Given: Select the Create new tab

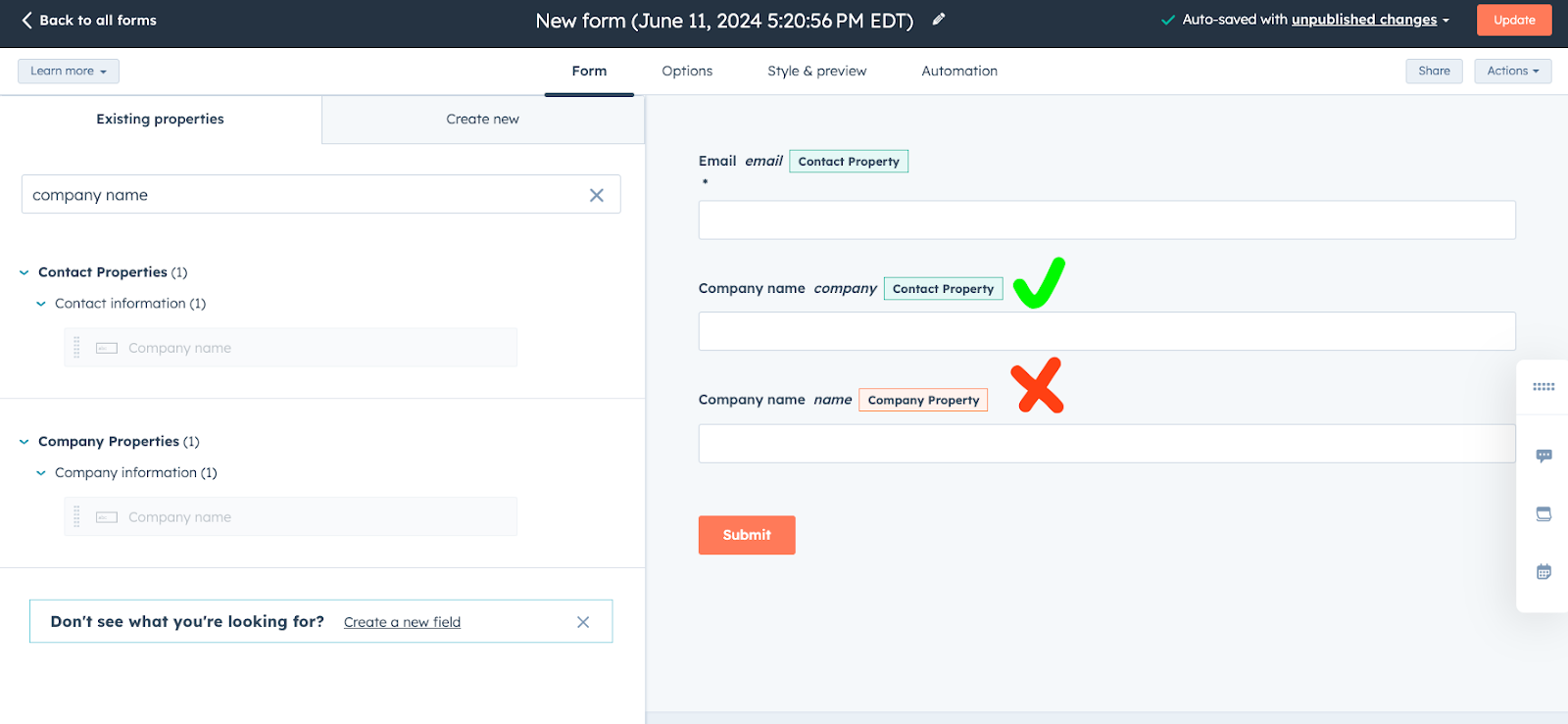Looking at the screenshot, I should [483, 120].
